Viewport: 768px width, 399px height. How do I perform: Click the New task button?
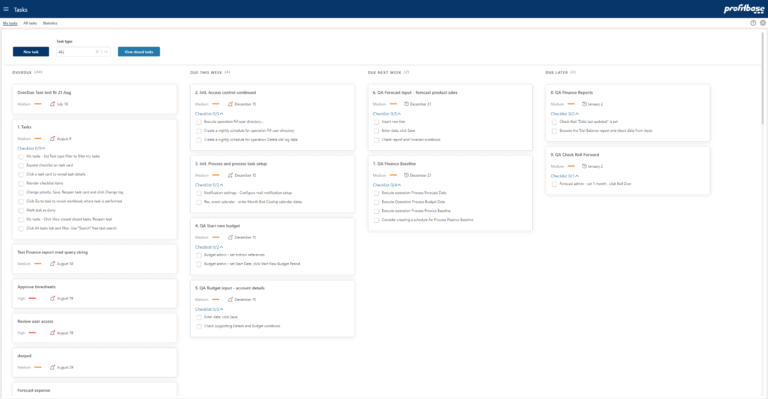(x=31, y=51)
